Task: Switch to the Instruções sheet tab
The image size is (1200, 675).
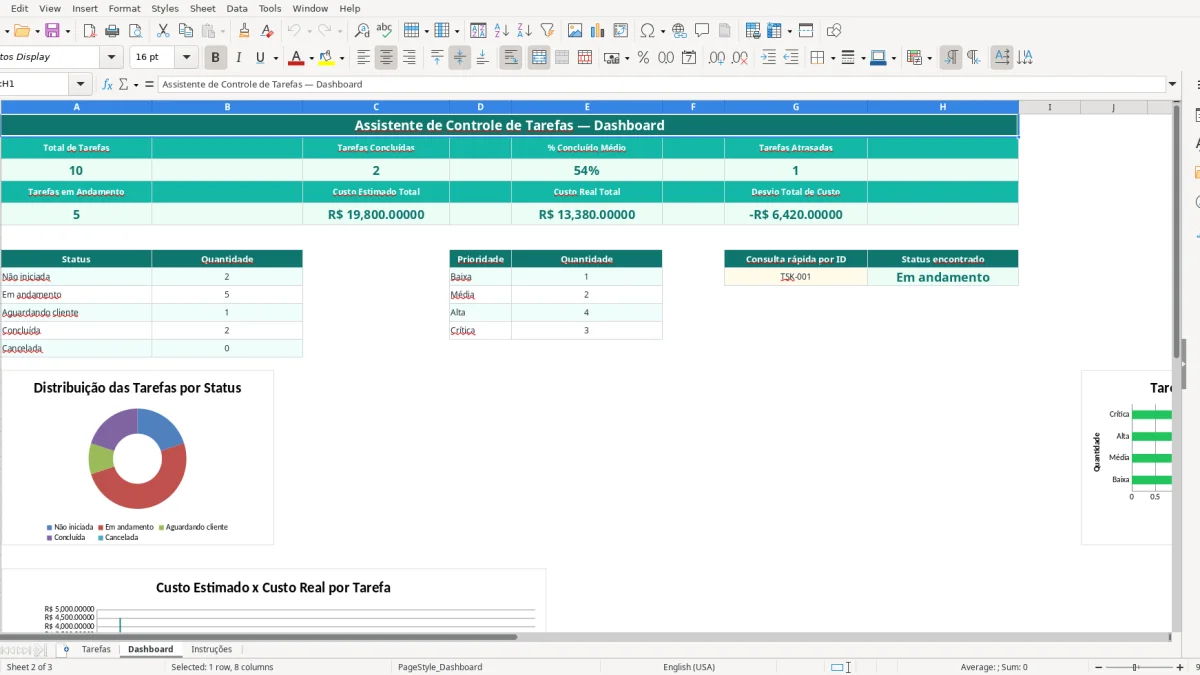Action: click(x=212, y=649)
